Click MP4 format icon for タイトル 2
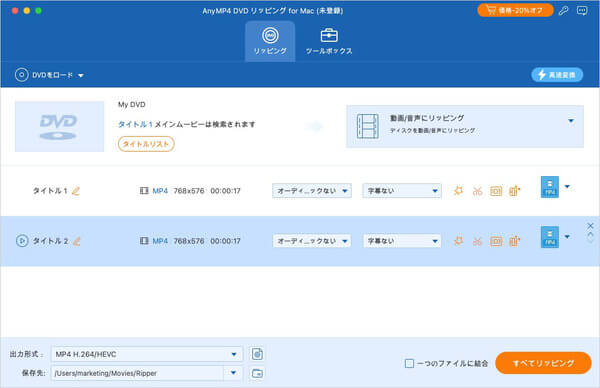The width and height of the screenshot is (600, 388). (x=549, y=237)
